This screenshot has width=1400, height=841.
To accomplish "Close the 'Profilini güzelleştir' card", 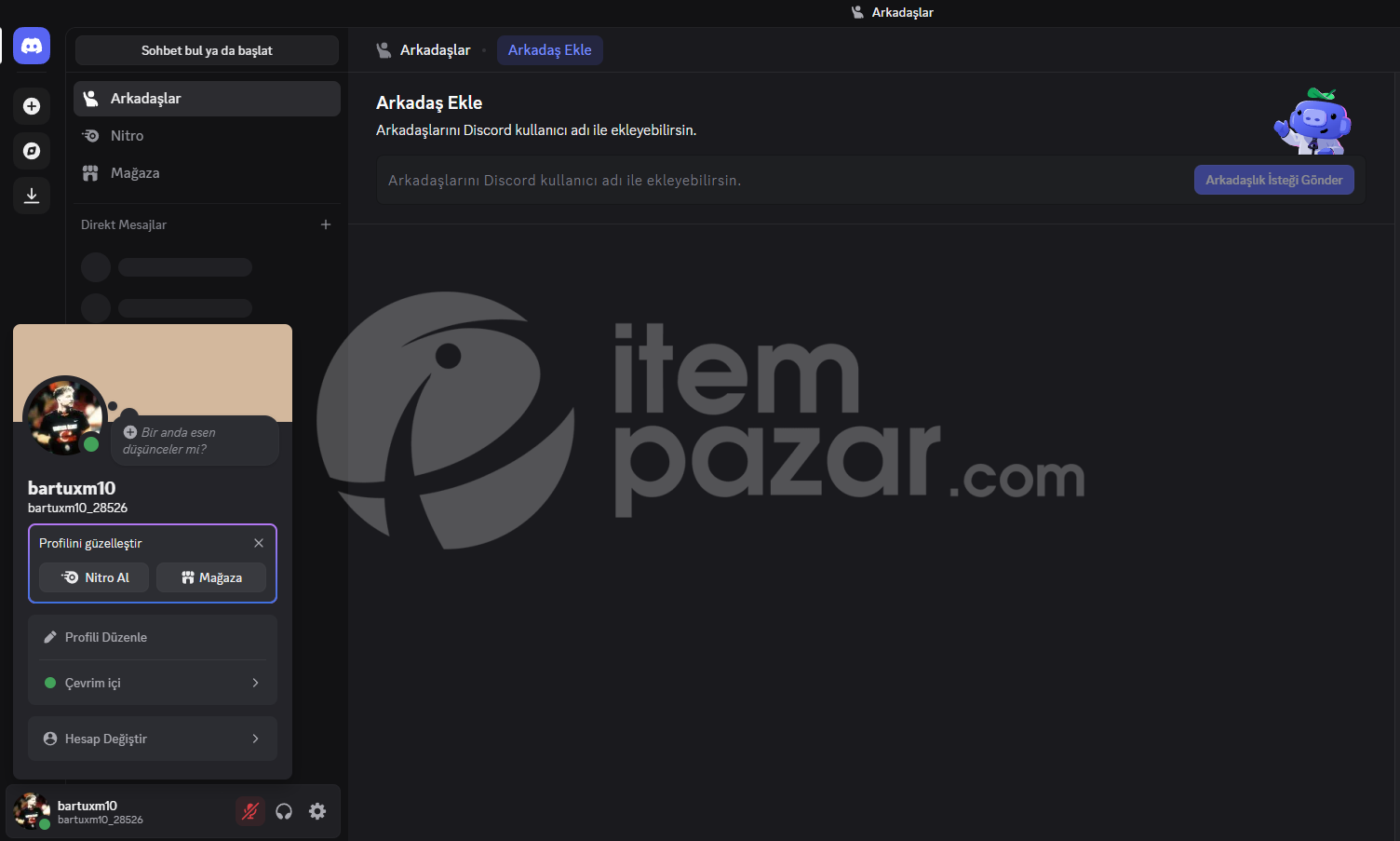I will click(x=259, y=543).
